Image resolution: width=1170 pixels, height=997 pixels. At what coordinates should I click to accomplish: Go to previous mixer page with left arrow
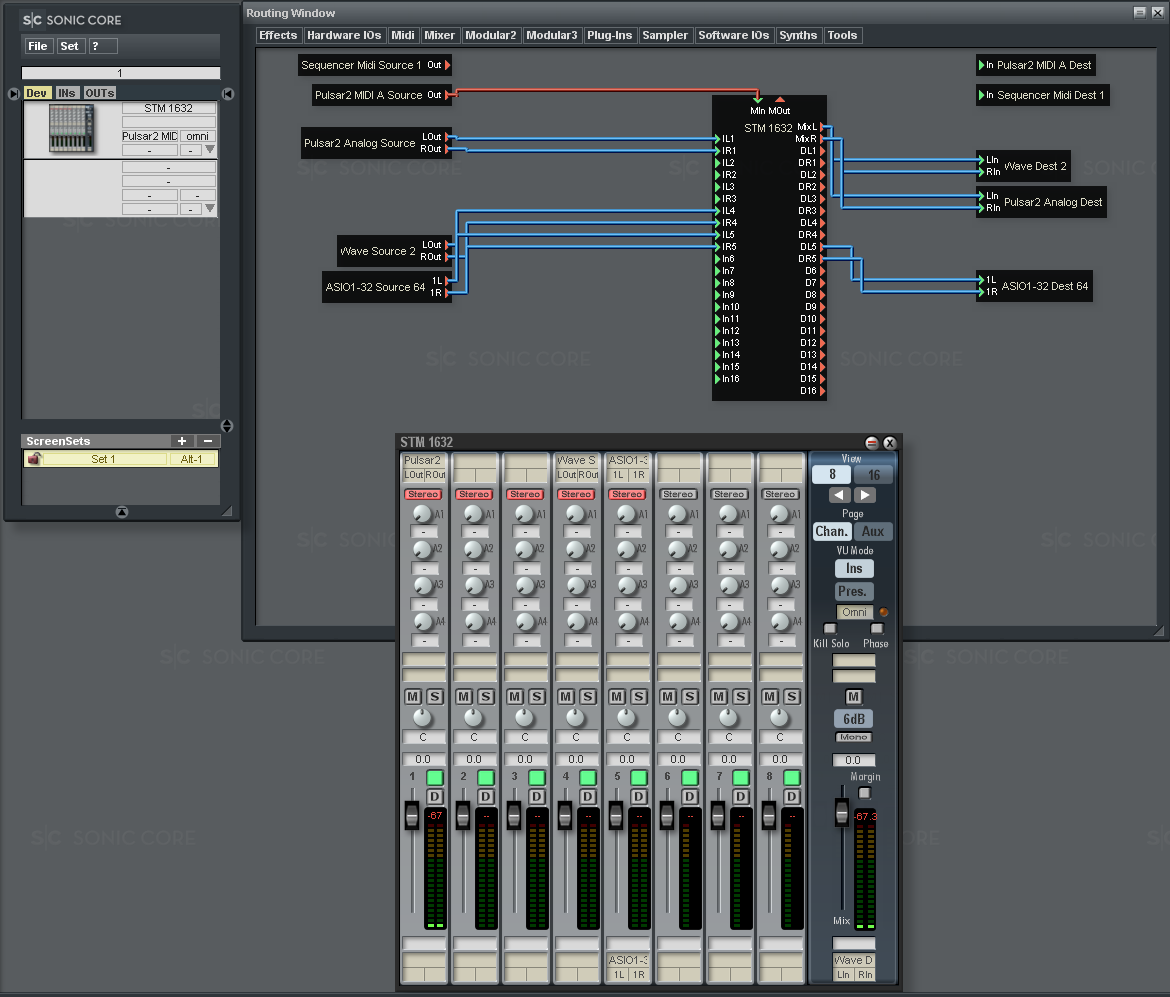tap(839, 495)
